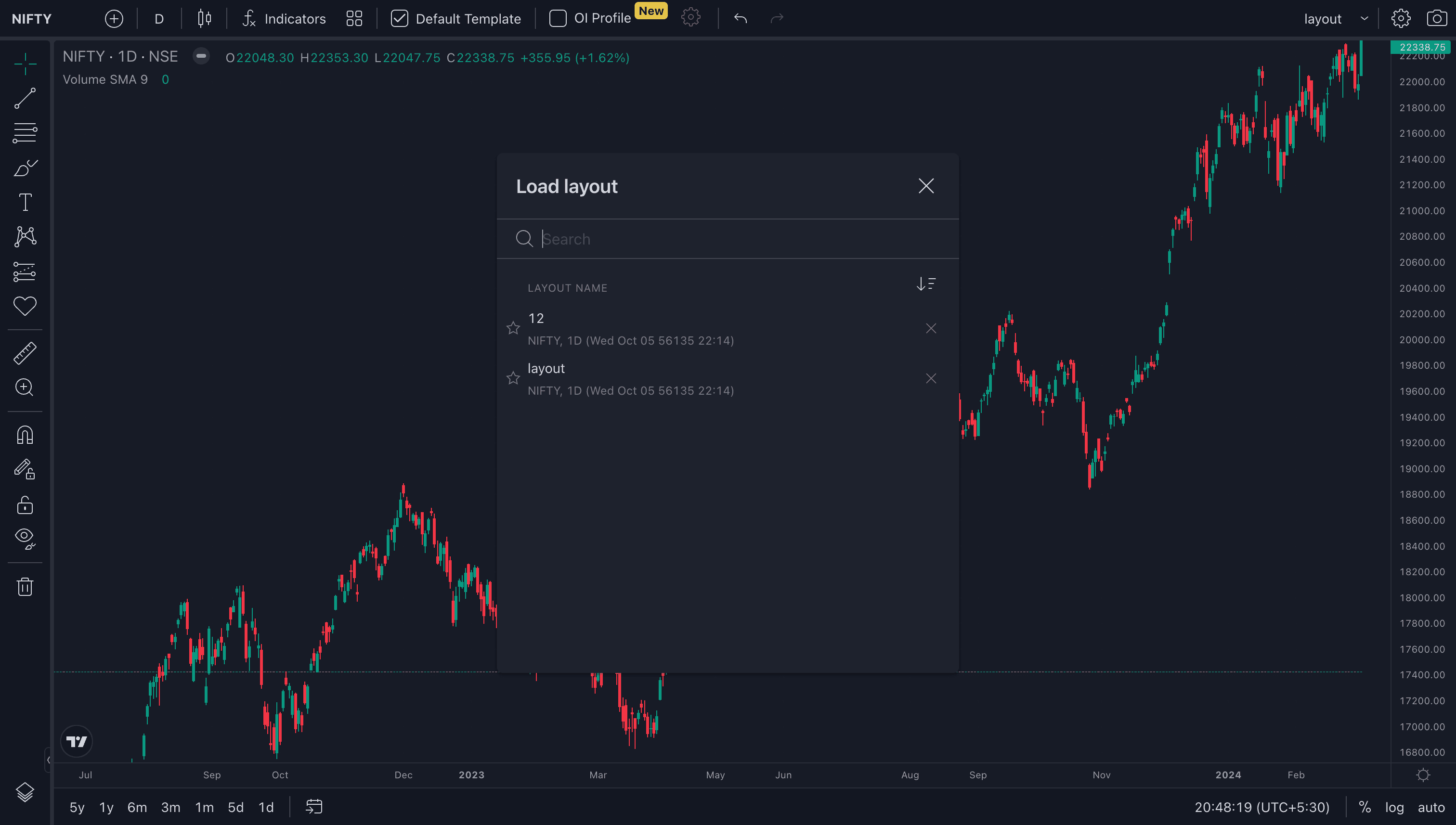
Task: Click the Search field in Load layout
Action: point(737,239)
